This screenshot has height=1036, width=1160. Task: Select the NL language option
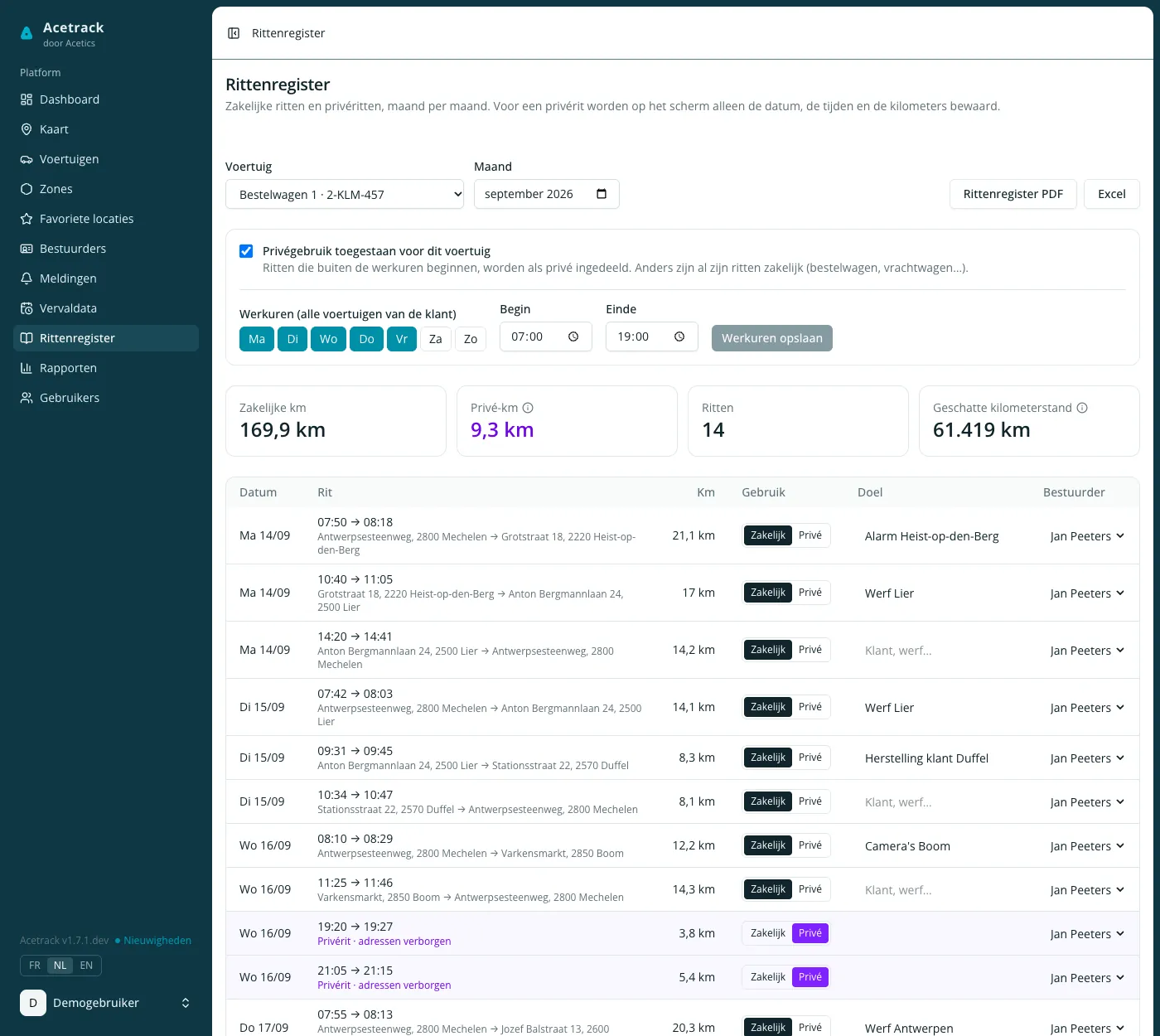click(60, 966)
